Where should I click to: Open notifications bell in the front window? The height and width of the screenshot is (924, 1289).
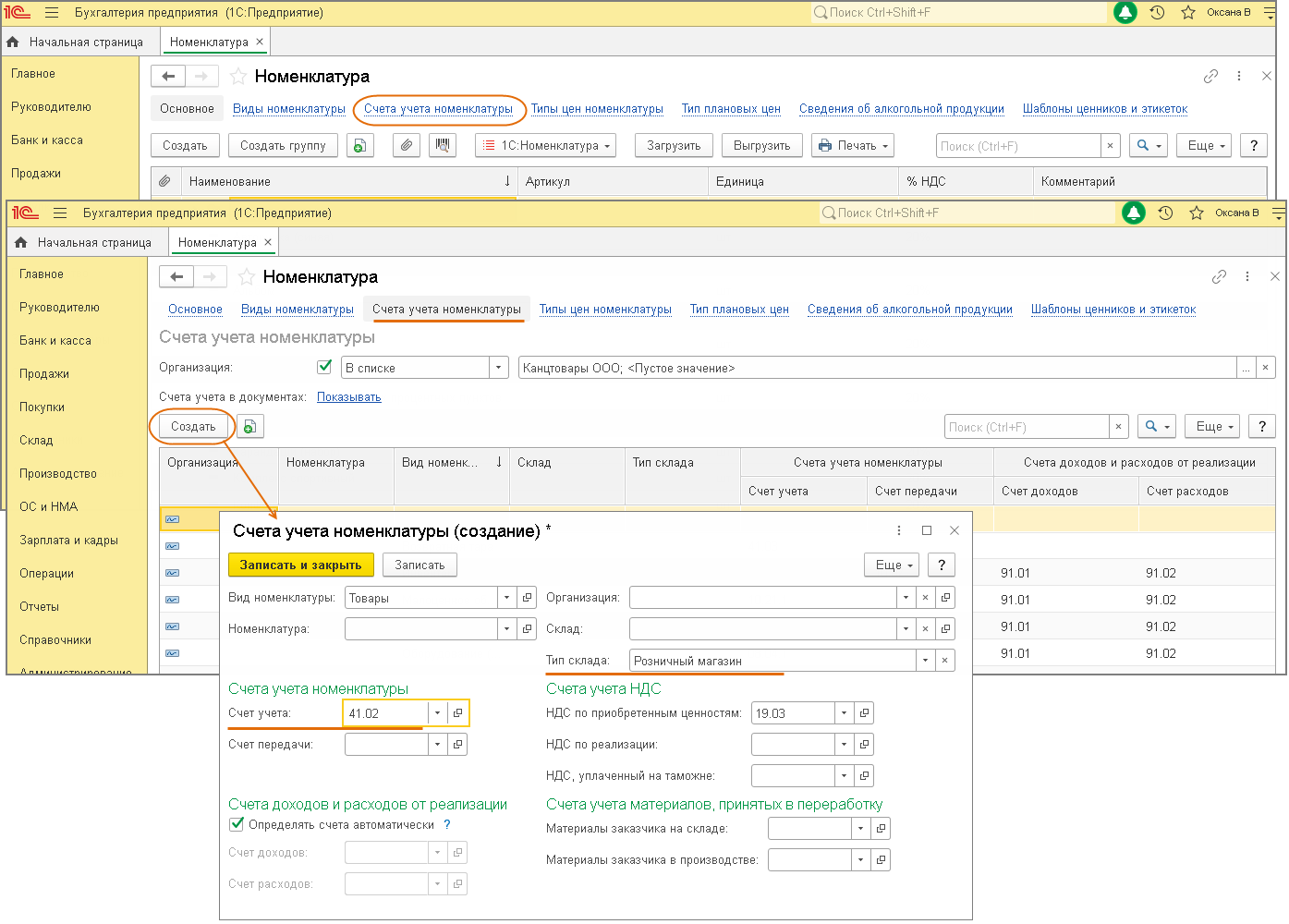(x=1134, y=213)
